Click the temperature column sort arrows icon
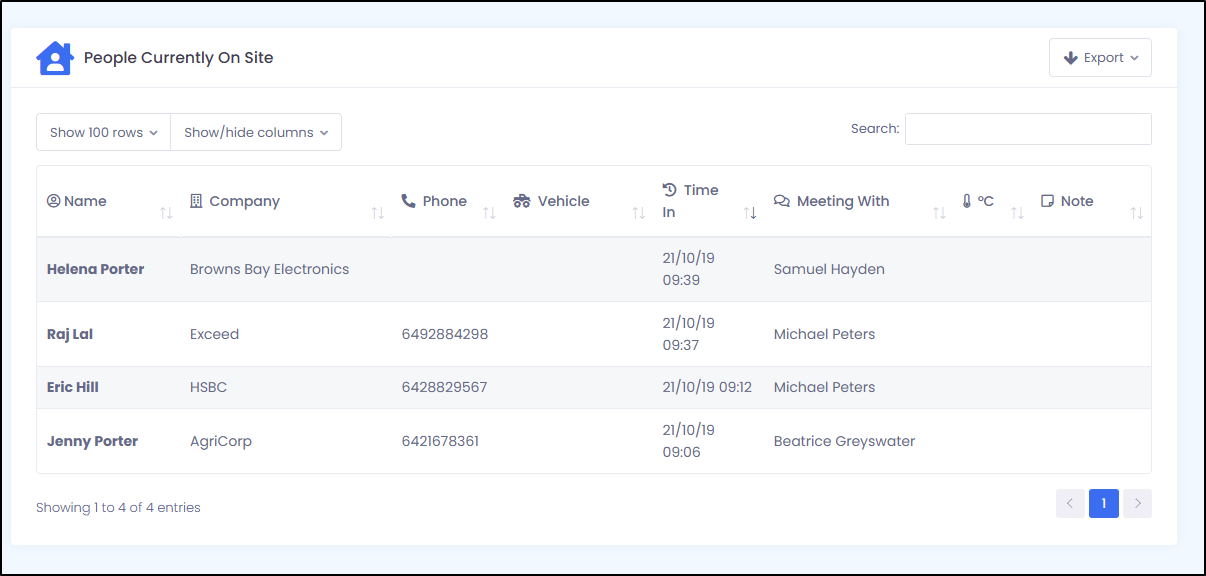This screenshot has height=576, width=1206. tap(1017, 213)
